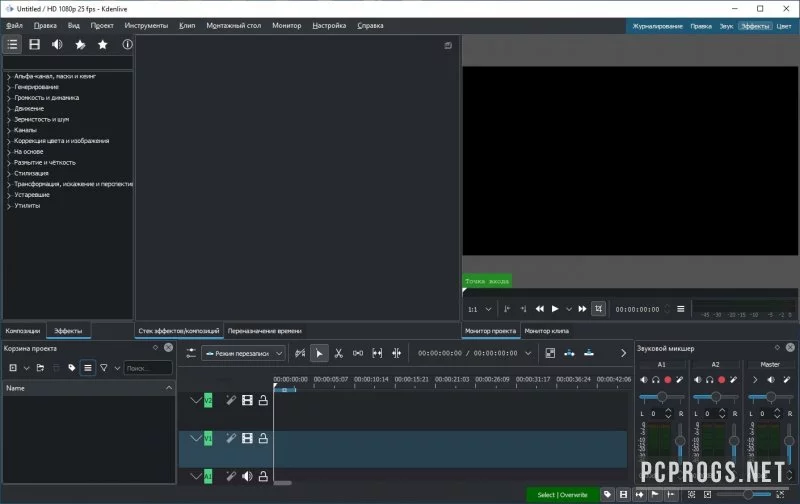Image resolution: width=800 pixels, height=504 pixels.
Task: Expand the Генерирование effects category
Action: click(9, 87)
